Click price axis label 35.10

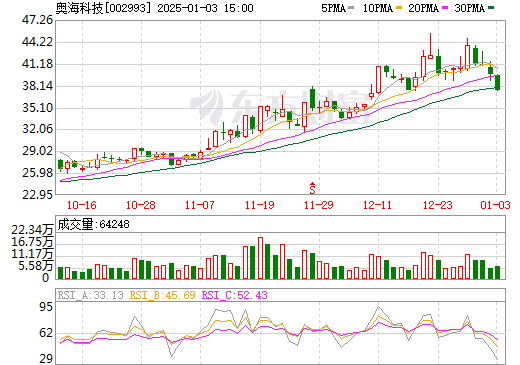(37, 108)
